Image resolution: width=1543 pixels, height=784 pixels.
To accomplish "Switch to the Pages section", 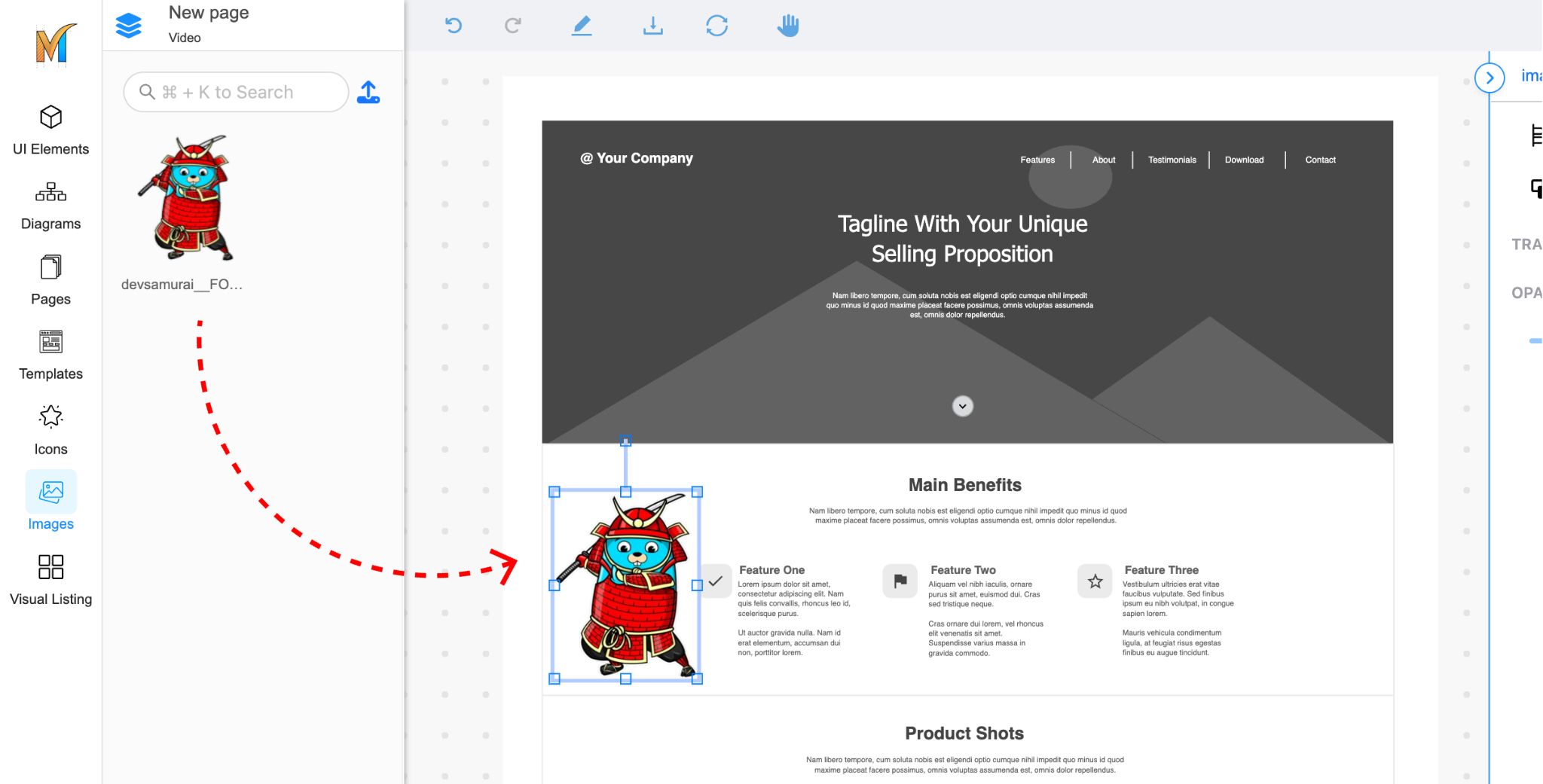I will (50, 280).
